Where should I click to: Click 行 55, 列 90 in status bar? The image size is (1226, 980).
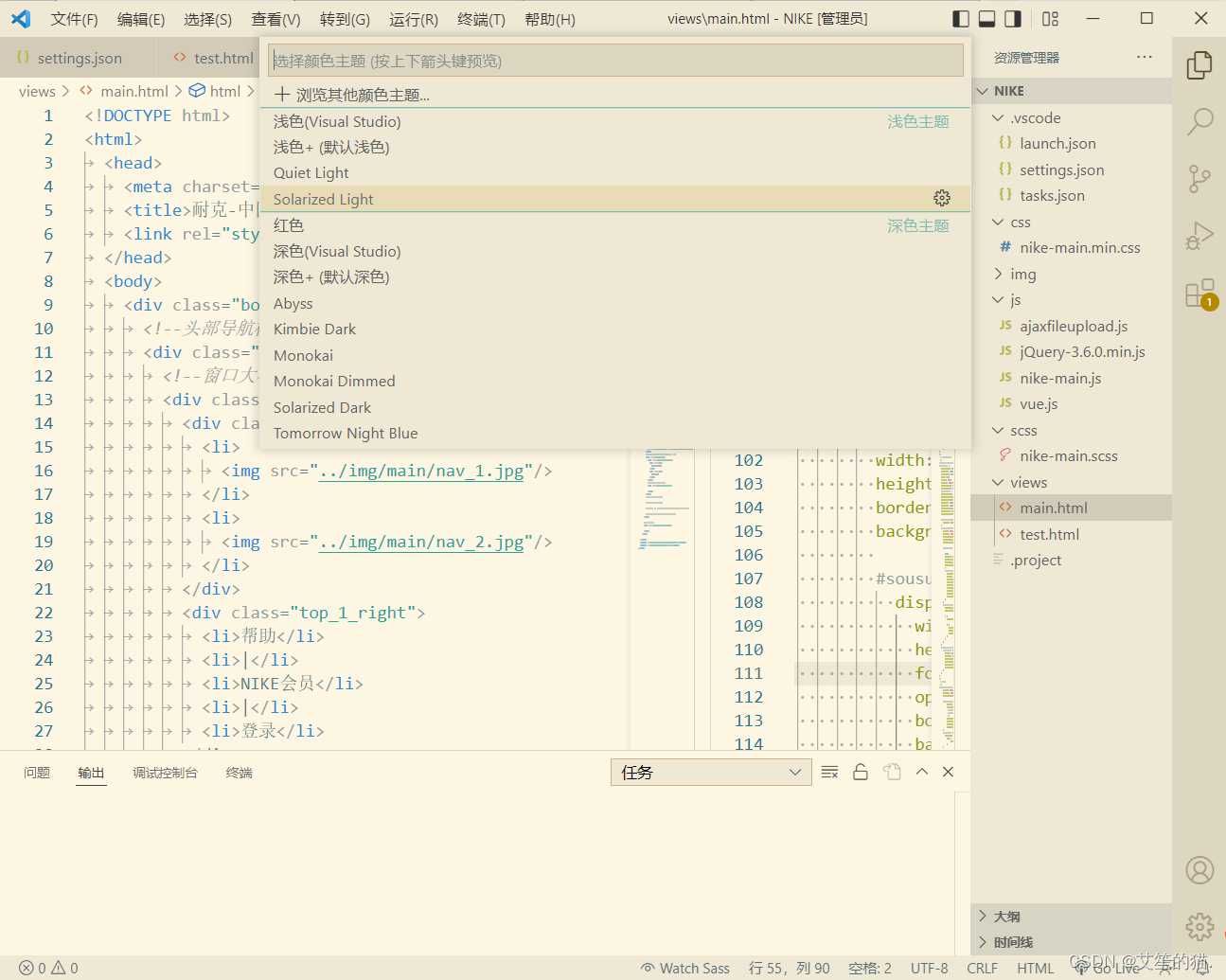tap(789, 968)
